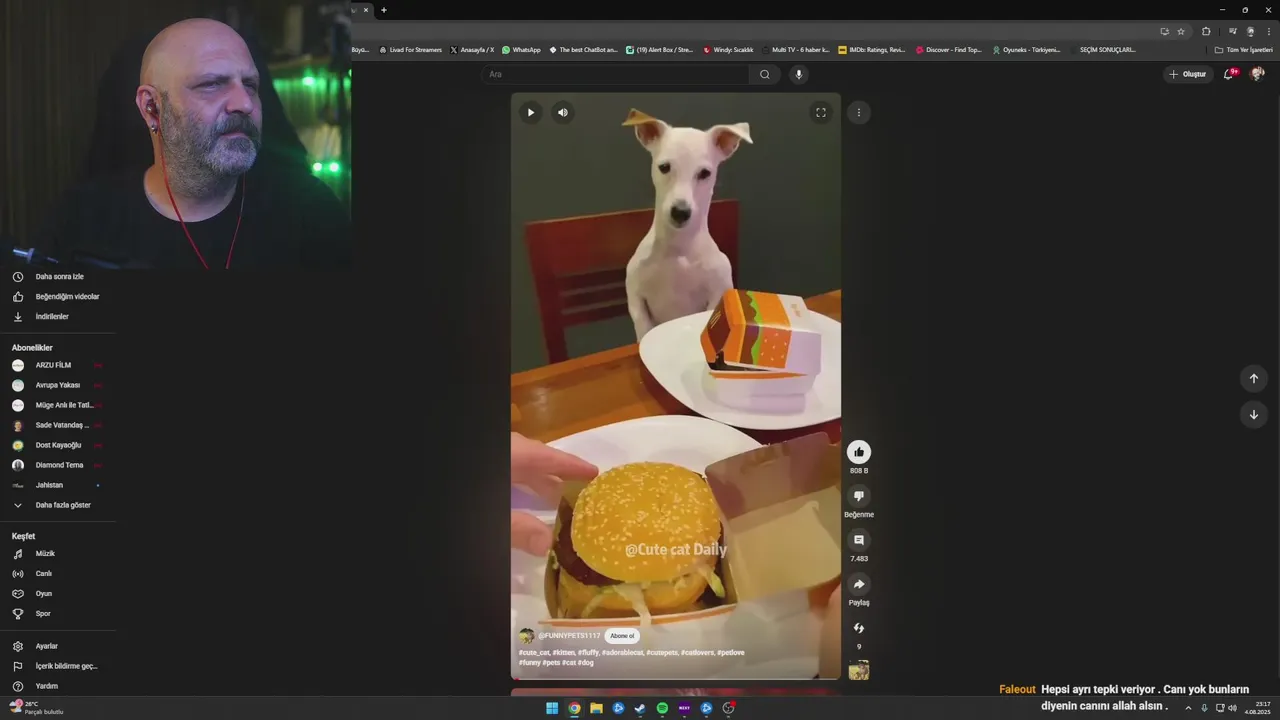
Task: Open a new browser tab
Action: [x=384, y=10]
